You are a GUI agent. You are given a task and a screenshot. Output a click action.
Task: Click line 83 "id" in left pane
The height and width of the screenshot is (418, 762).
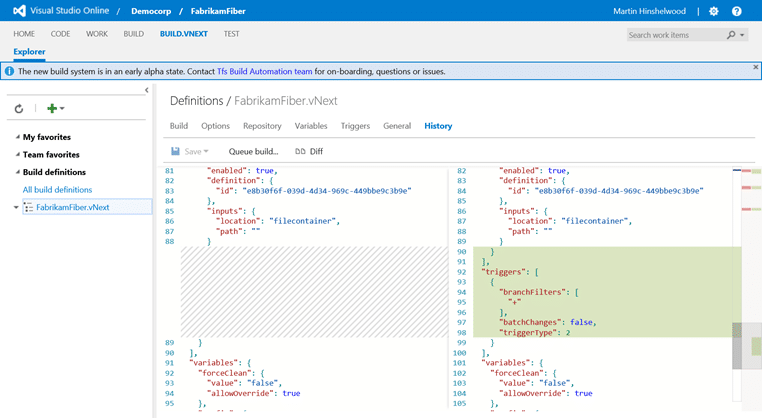click(313, 191)
